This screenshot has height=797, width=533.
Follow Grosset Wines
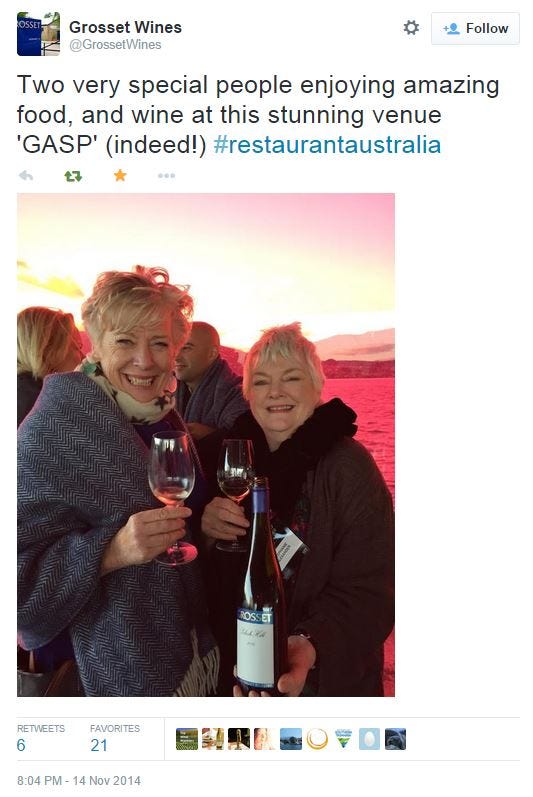(x=476, y=28)
